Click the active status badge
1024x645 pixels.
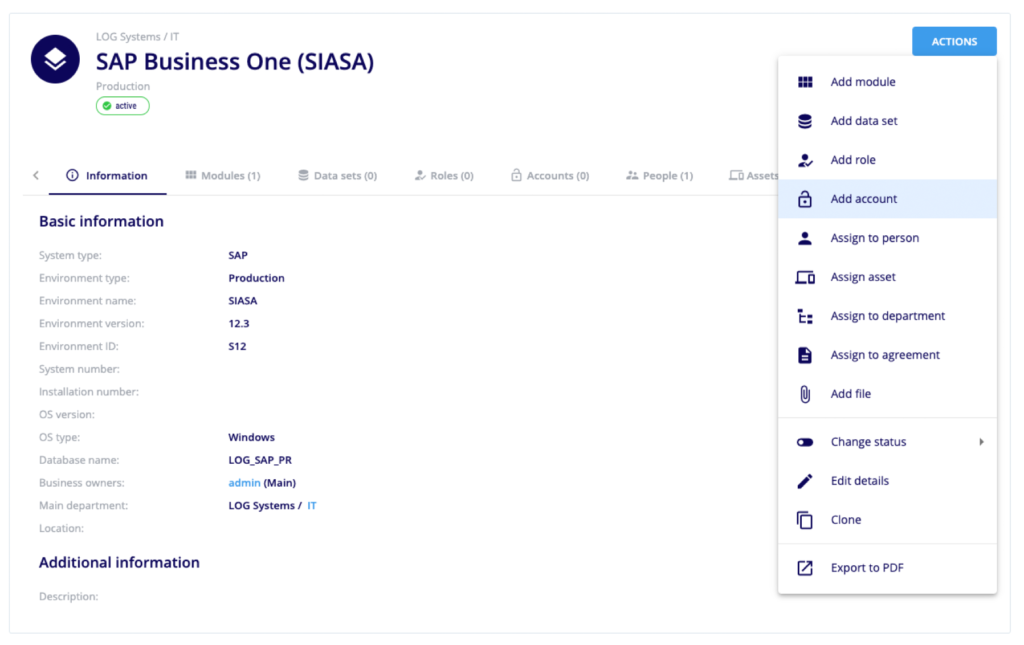point(123,106)
